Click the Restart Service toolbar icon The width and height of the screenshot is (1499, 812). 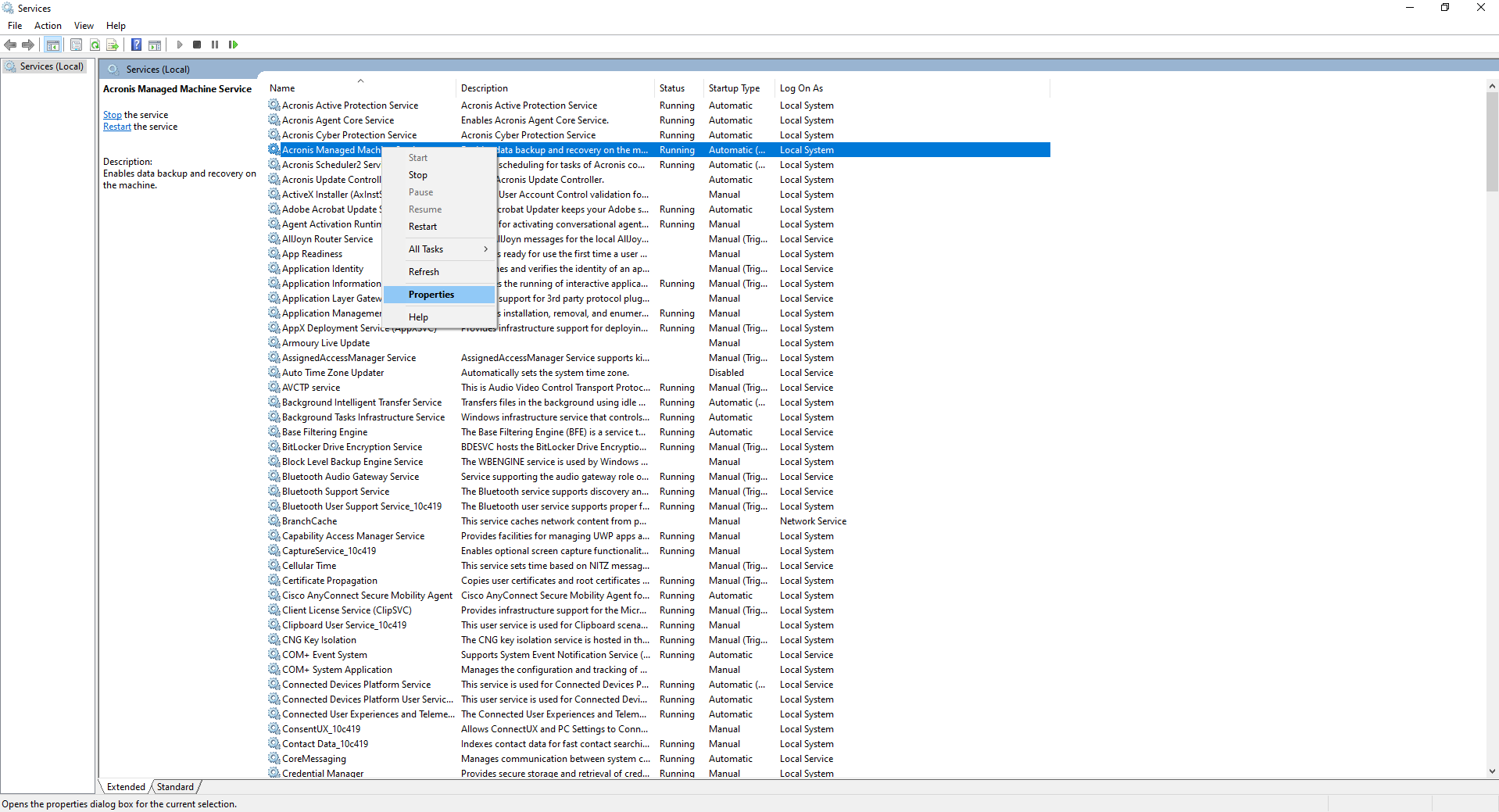pyautogui.click(x=233, y=45)
